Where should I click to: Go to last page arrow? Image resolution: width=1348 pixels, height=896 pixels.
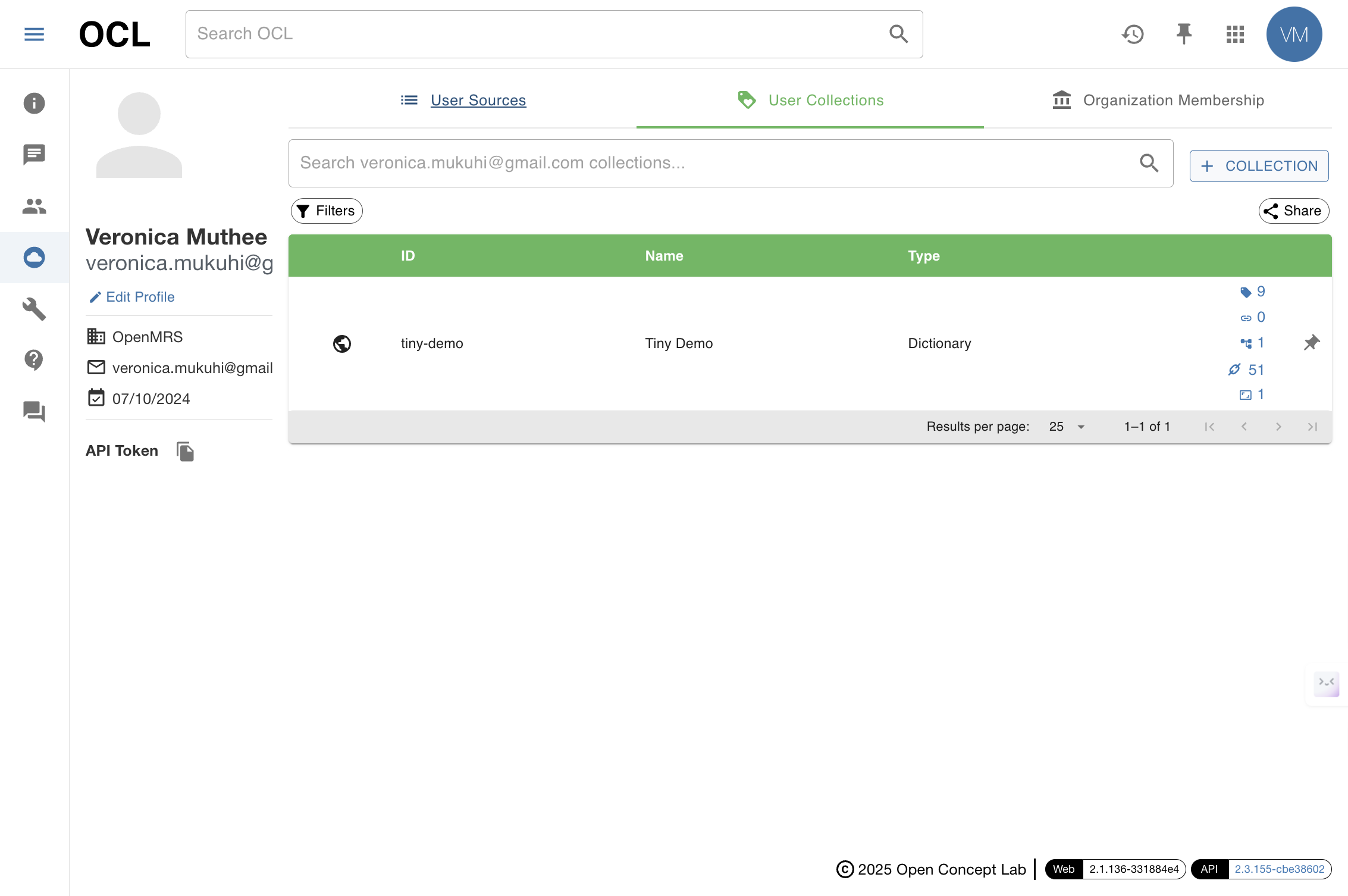coord(1312,427)
